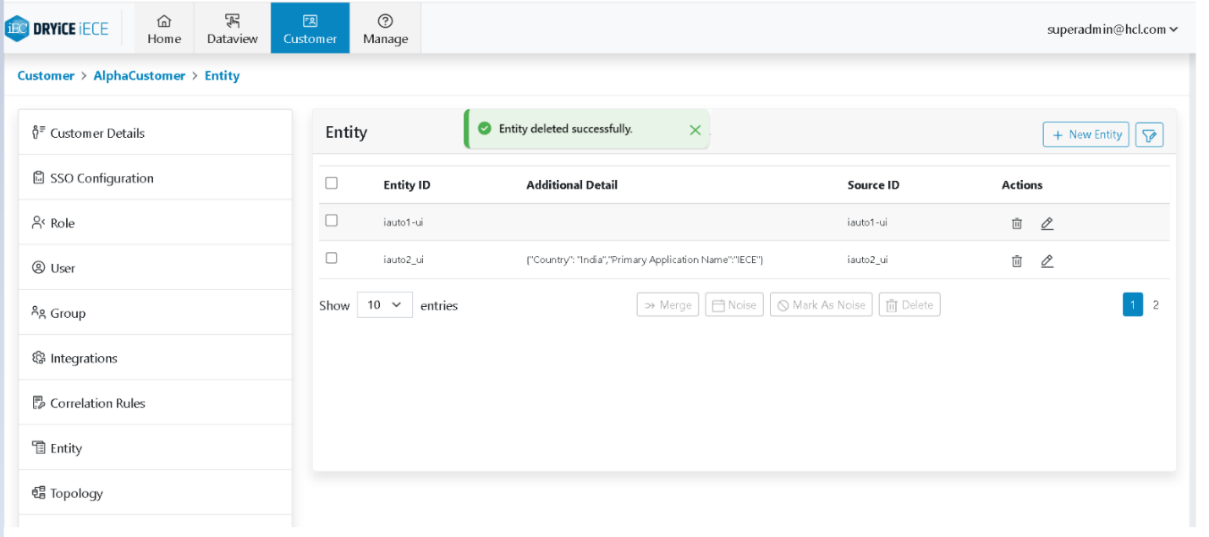Open Integrations from the sidebar
Image resolution: width=1209 pixels, height=537 pixels.
[83, 358]
